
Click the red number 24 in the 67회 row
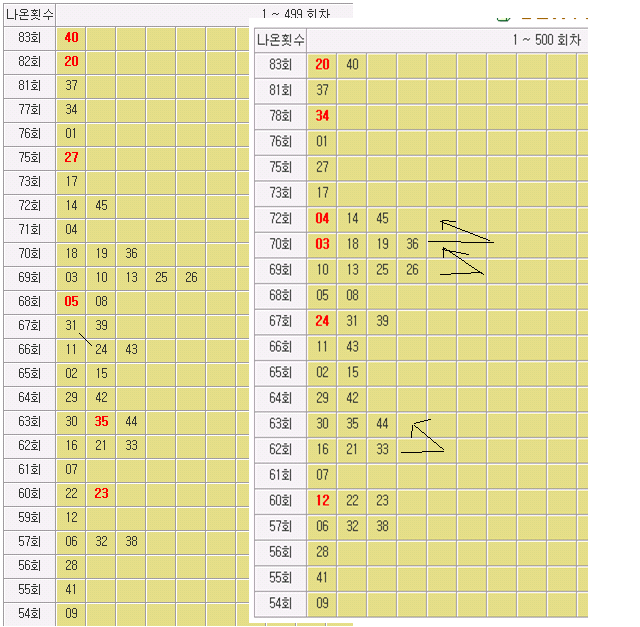click(x=322, y=321)
